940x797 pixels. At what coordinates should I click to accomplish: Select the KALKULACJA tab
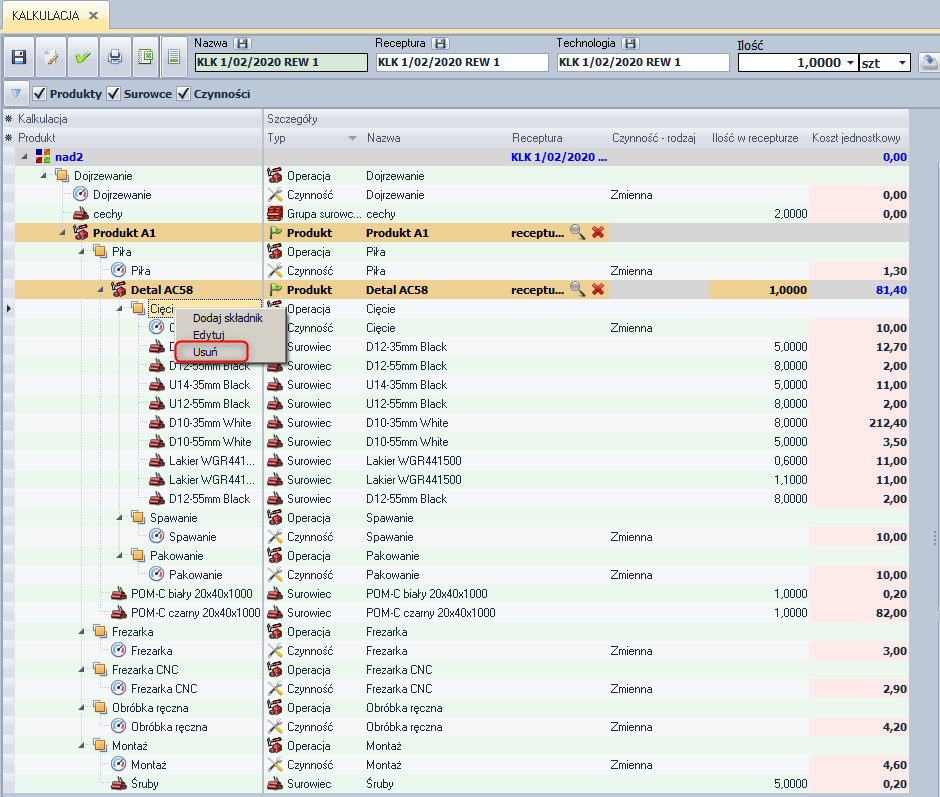[46, 16]
